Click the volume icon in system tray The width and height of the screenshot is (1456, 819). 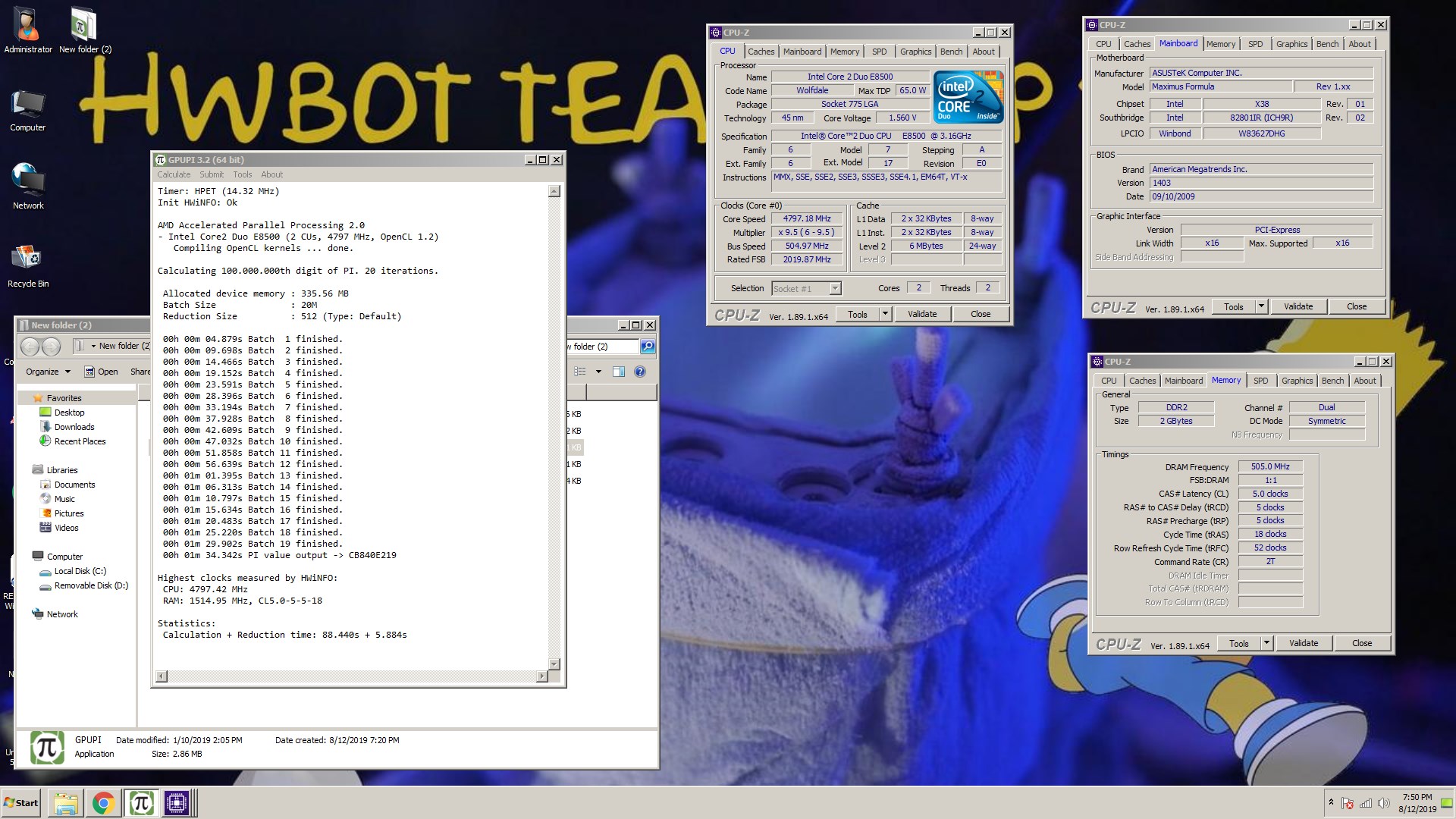(1383, 803)
